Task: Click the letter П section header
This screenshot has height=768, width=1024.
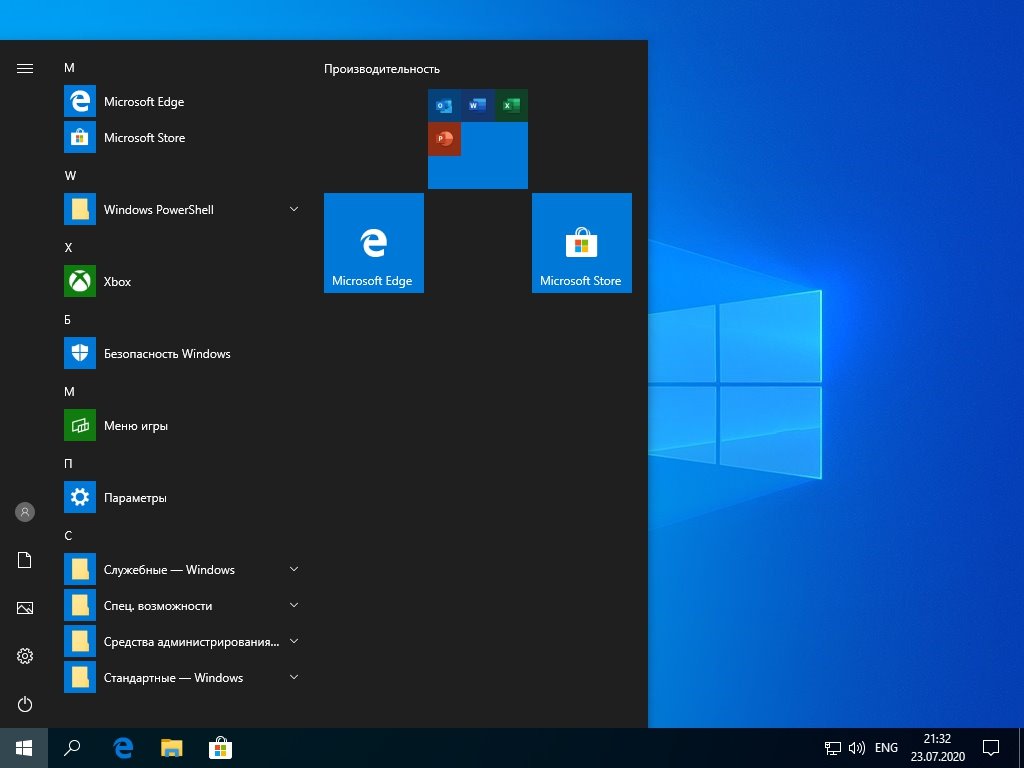Action: coord(69,464)
